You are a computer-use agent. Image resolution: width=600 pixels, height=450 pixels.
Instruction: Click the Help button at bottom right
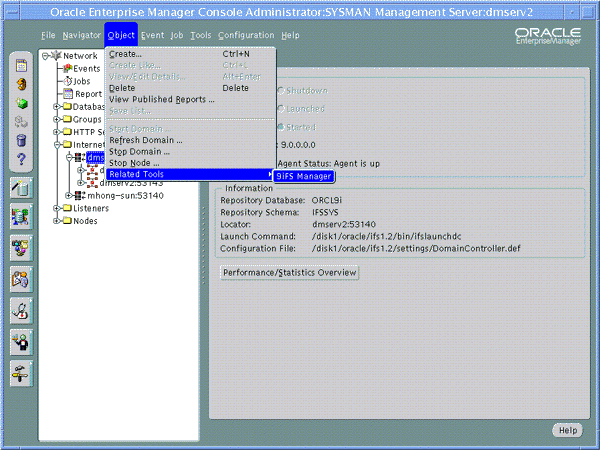tap(568, 430)
